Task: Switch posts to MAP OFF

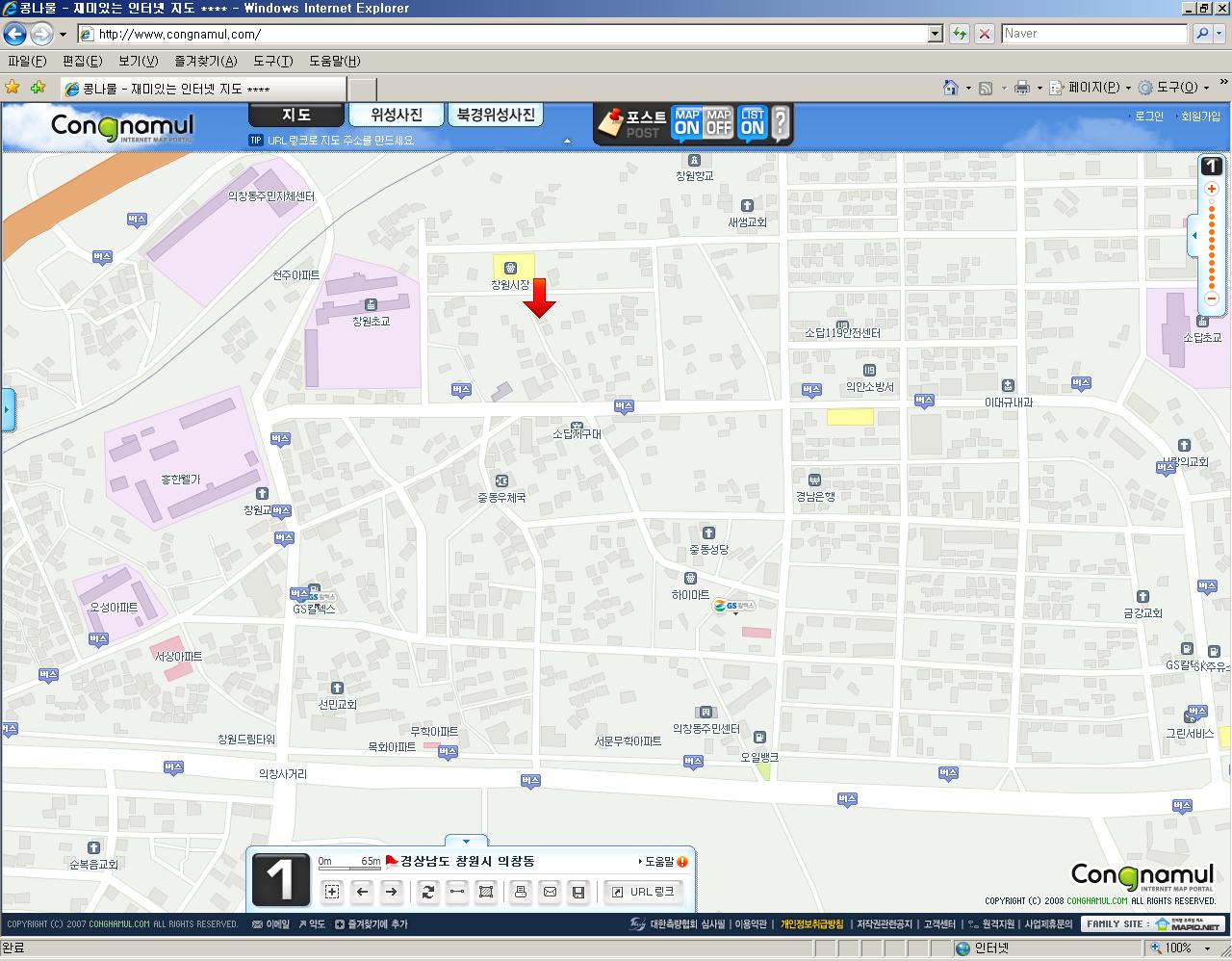Action: click(x=719, y=123)
